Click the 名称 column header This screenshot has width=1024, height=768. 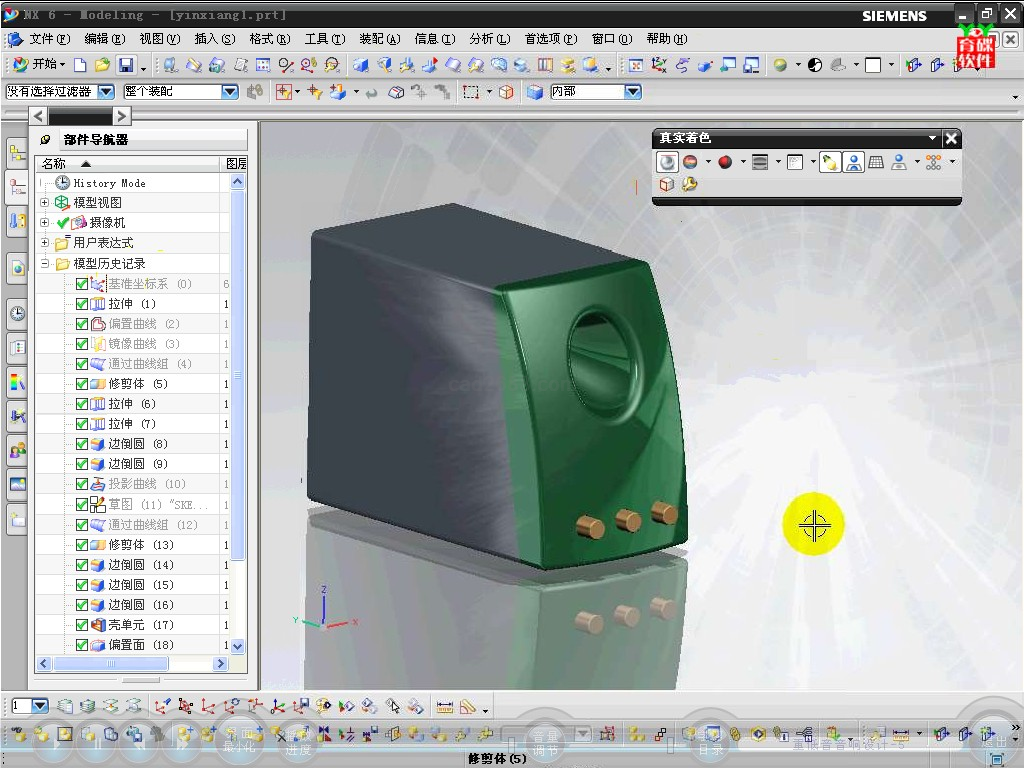[x=55, y=163]
